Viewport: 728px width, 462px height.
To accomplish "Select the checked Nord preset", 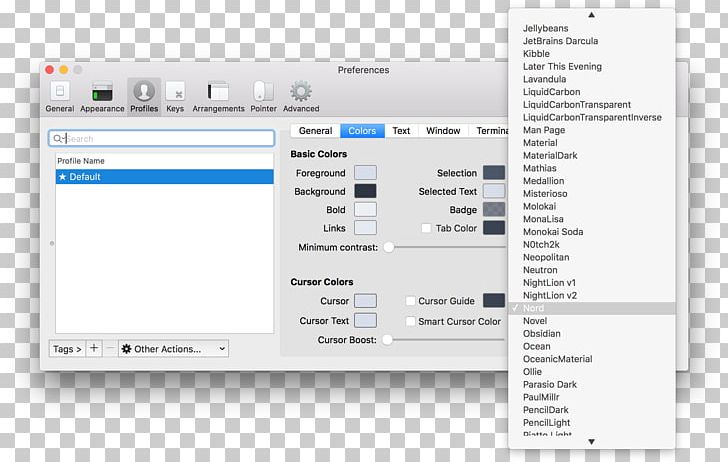I will [592, 308].
